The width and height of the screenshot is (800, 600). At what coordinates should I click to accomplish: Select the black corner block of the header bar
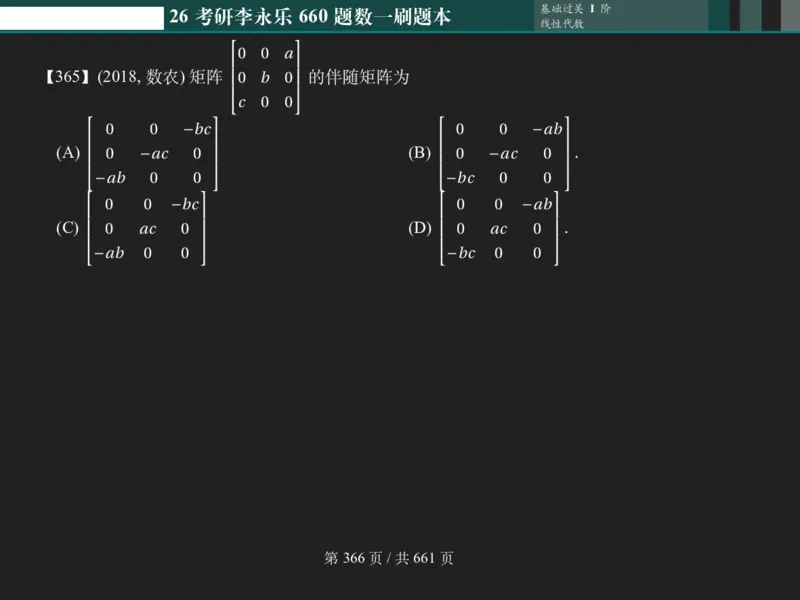click(x=770, y=14)
